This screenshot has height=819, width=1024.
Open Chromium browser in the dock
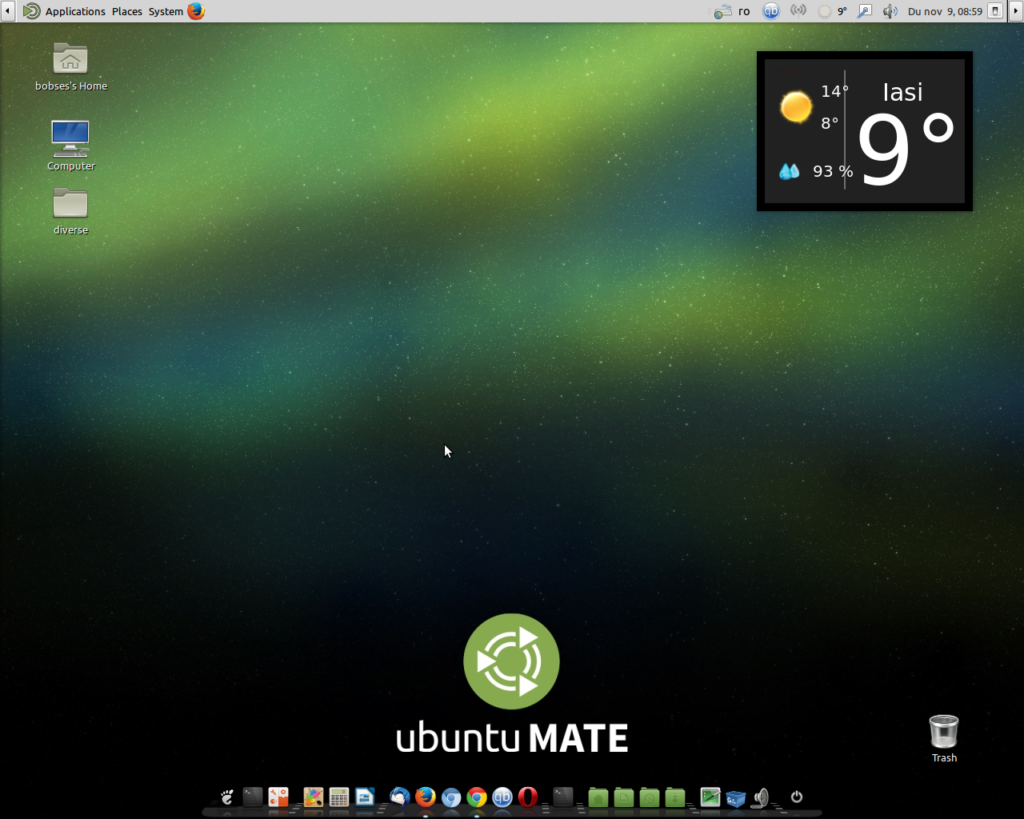451,797
